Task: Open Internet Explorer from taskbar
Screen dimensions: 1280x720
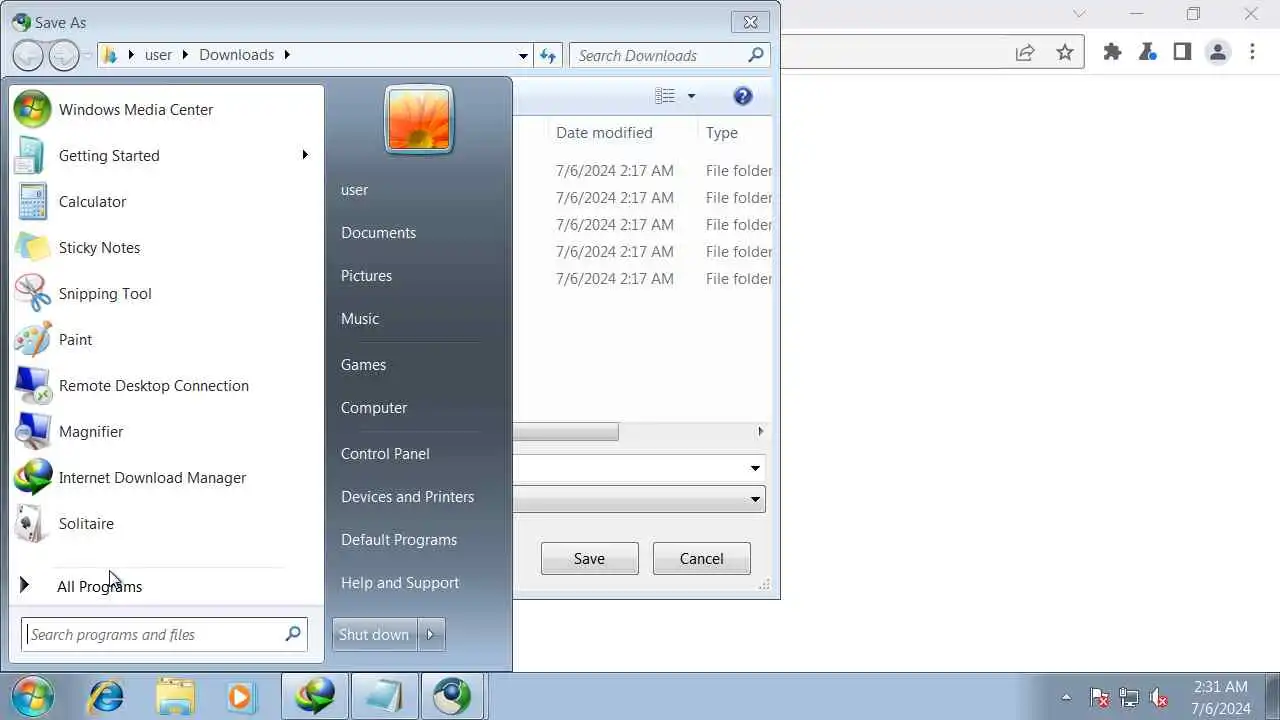Action: click(105, 696)
